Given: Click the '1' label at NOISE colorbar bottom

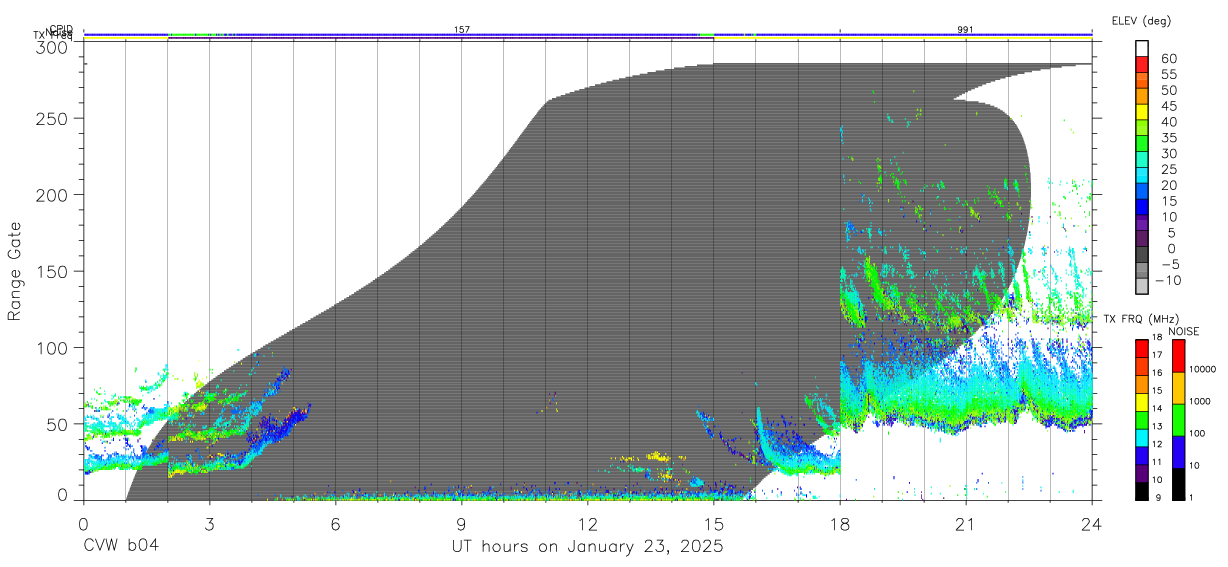Looking at the screenshot, I should tap(1192, 498).
